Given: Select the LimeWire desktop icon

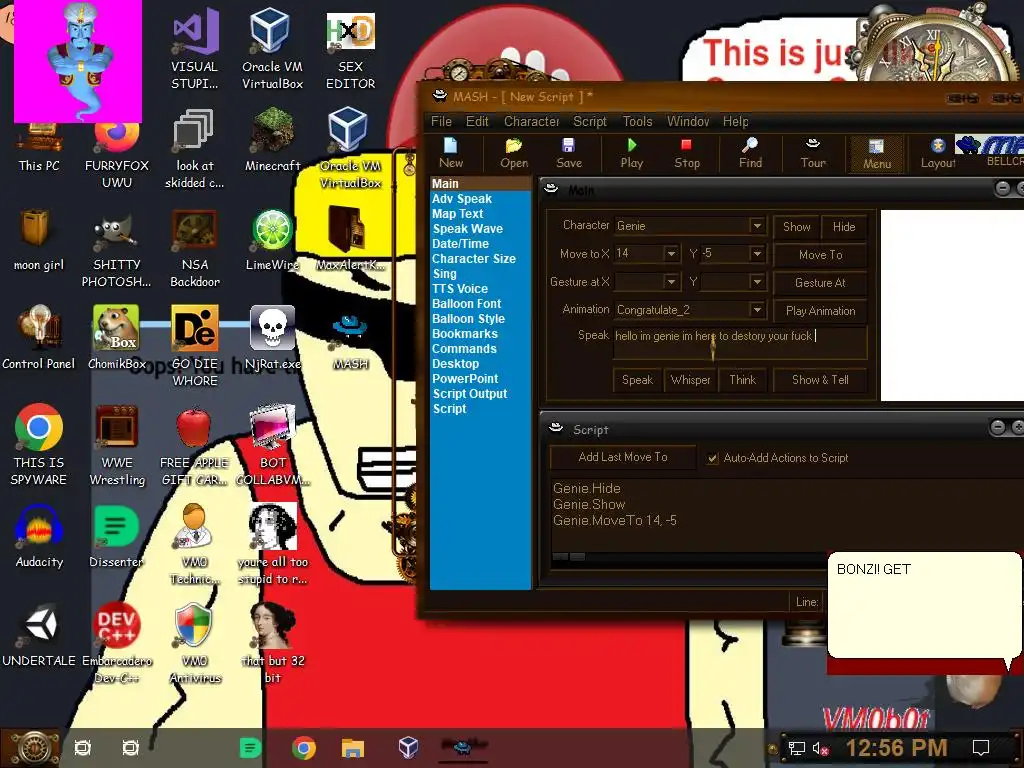Looking at the screenshot, I should coord(272,240).
